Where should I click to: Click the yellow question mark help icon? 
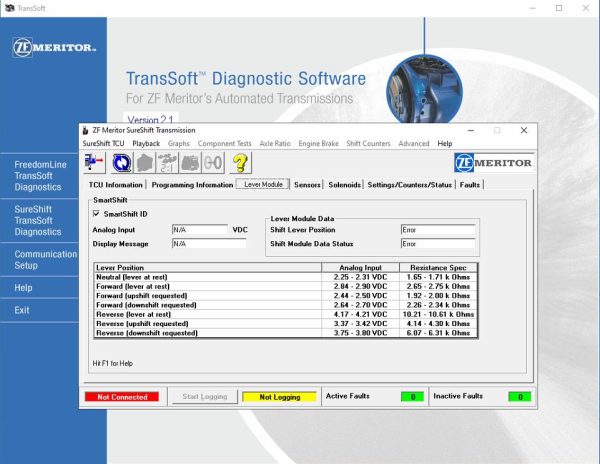[240, 163]
